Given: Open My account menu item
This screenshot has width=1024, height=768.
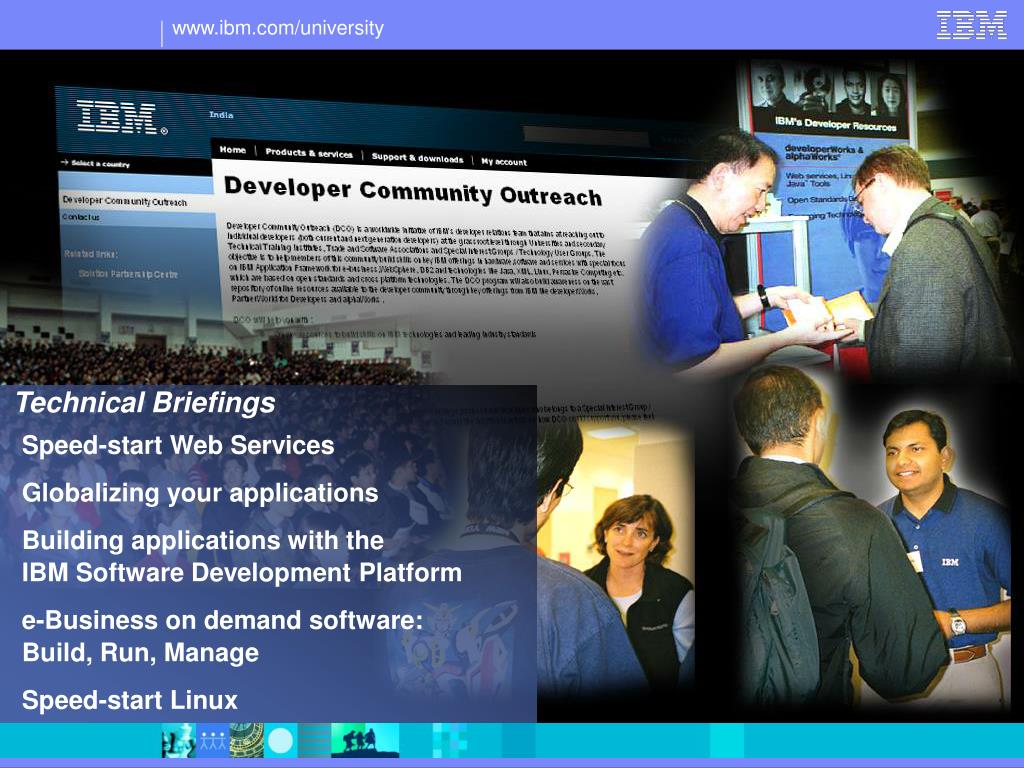Looking at the screenshot, I should 504,161.
